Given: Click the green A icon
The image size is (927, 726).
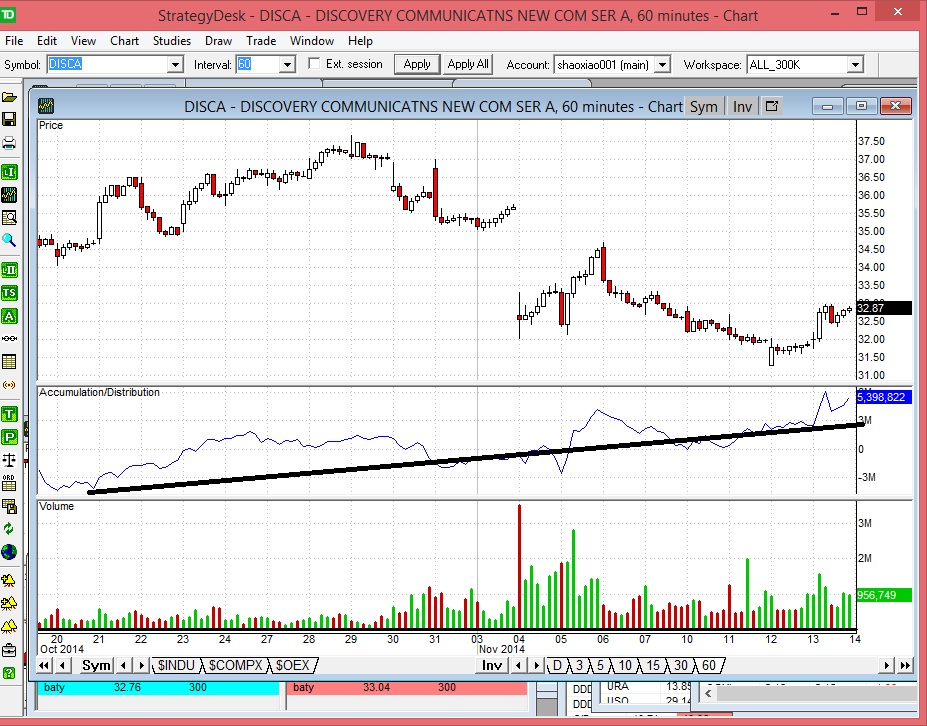Looking at the screenshot, I should (9, 316).
